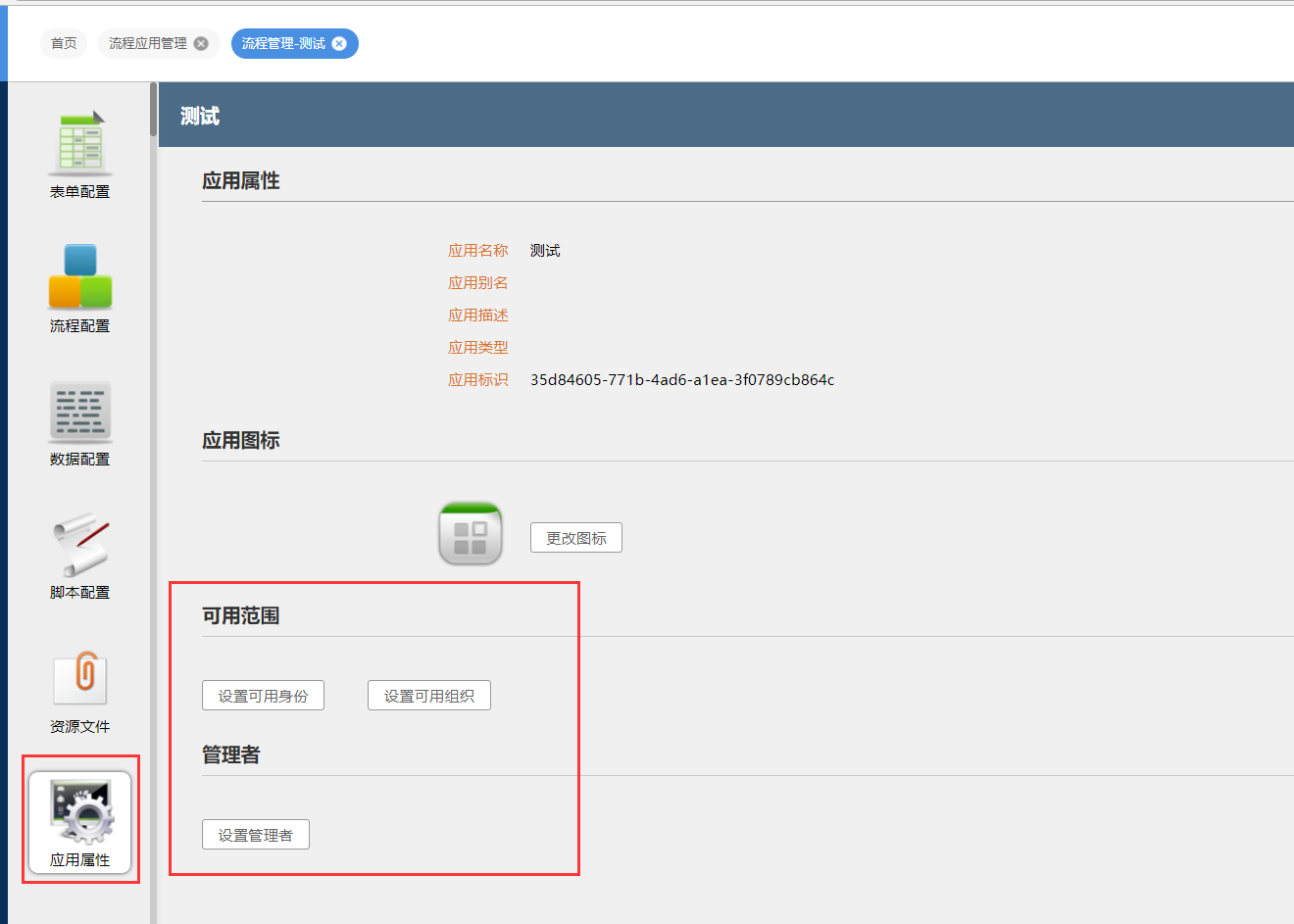Switch to the 首页 tab
This screenshot has height=924, width=1294.
[64, 43]
